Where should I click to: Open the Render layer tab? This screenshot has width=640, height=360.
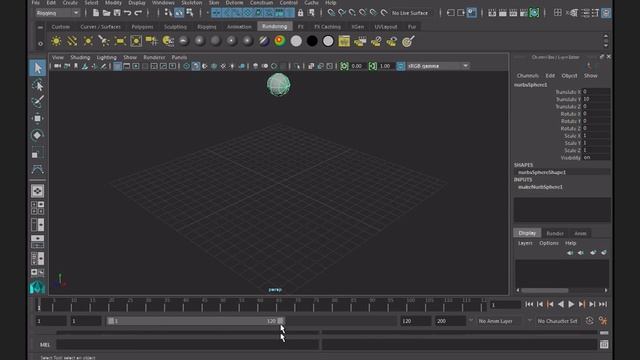(x=555, y=233)
